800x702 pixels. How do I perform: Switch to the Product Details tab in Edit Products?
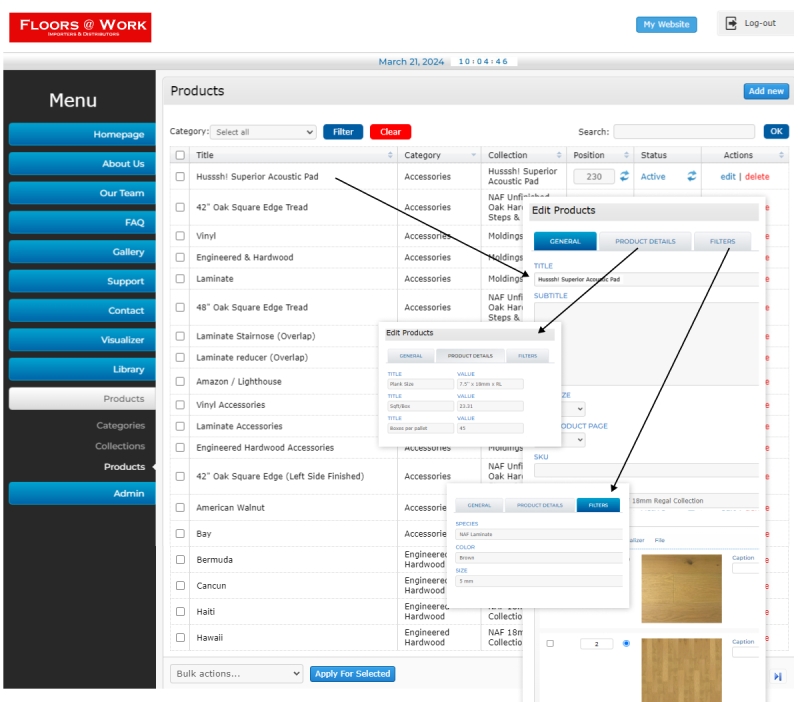pyautogui.click(x=644, y=241)
